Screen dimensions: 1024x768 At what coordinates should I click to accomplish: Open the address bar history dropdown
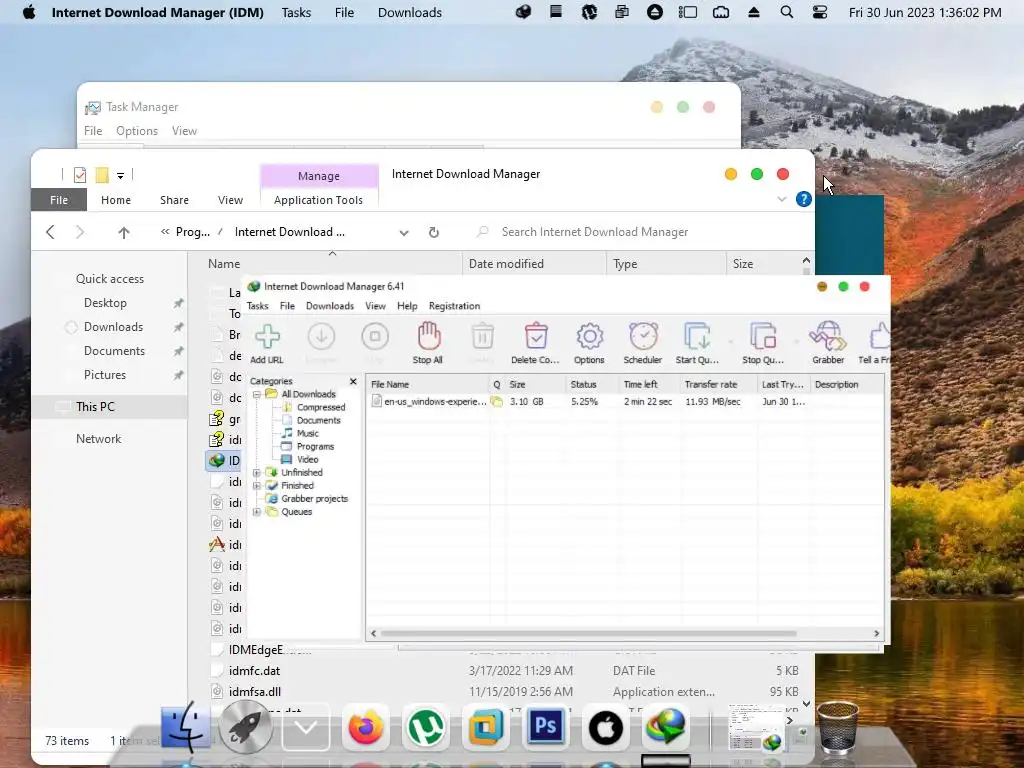404,233
